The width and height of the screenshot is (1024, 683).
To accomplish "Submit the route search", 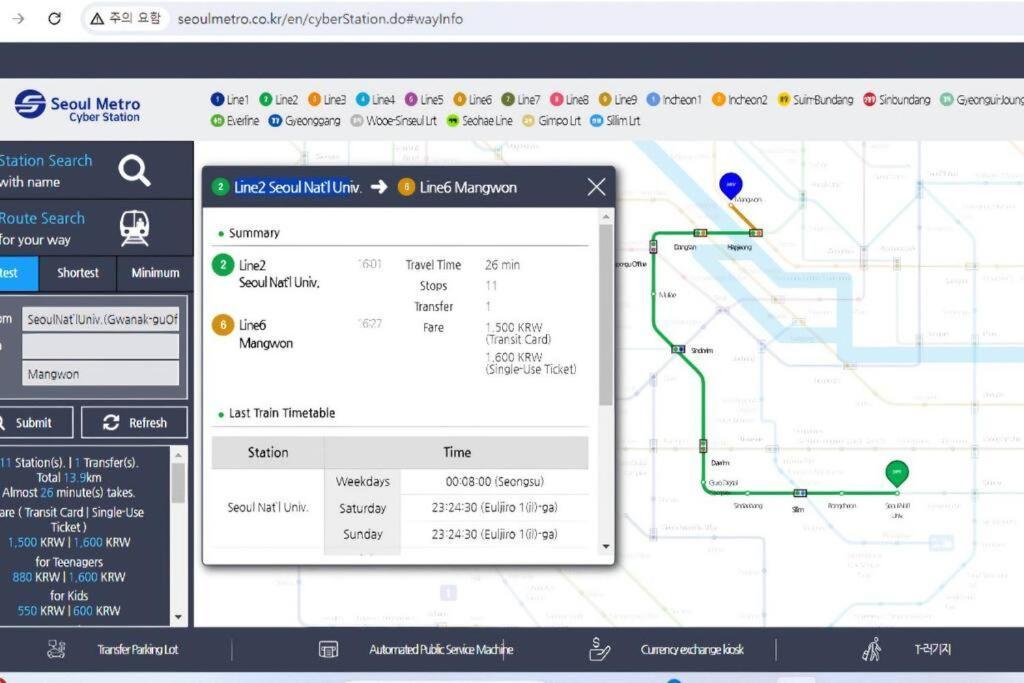I will [35, 422].
